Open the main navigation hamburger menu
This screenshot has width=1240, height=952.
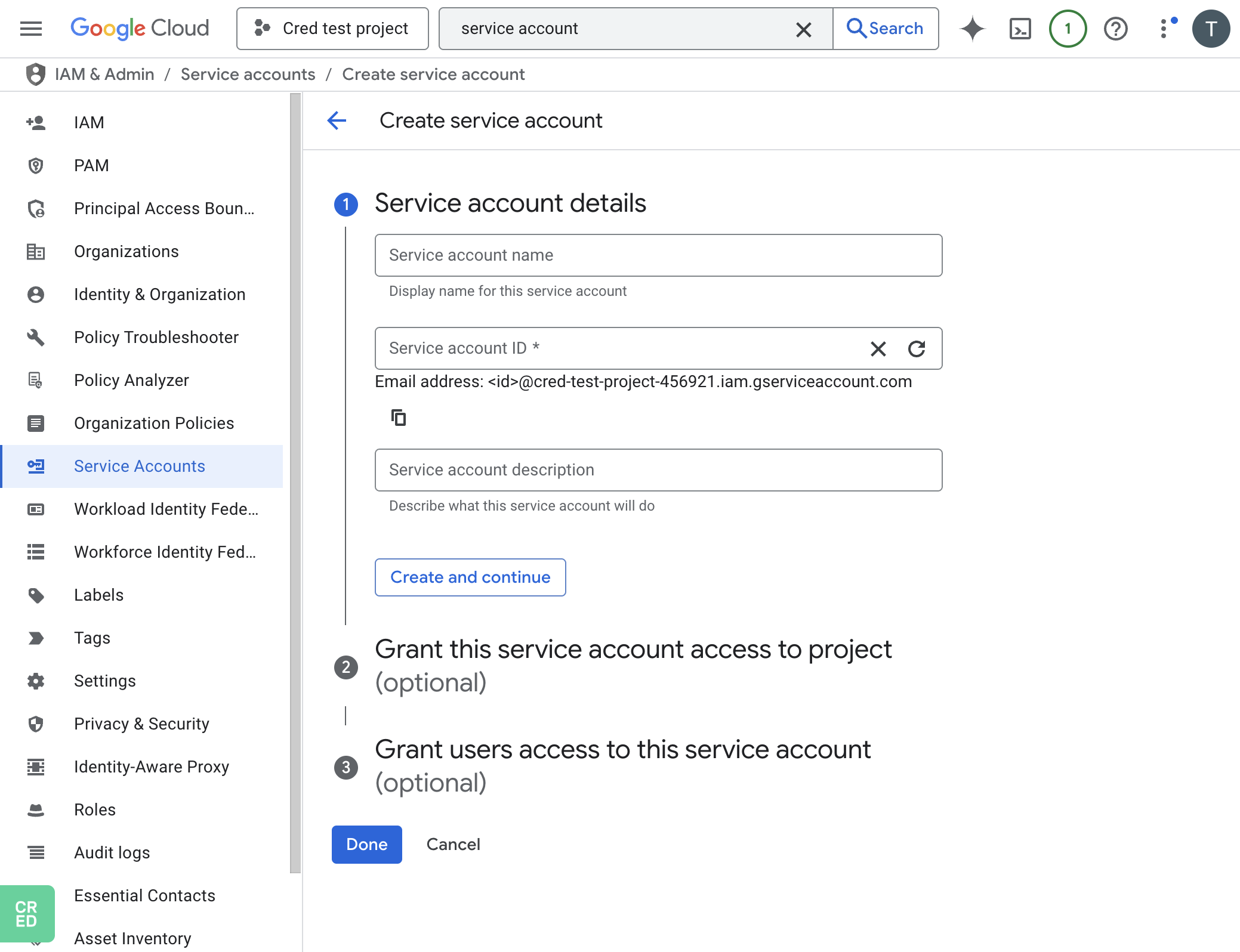pos(31,29)
